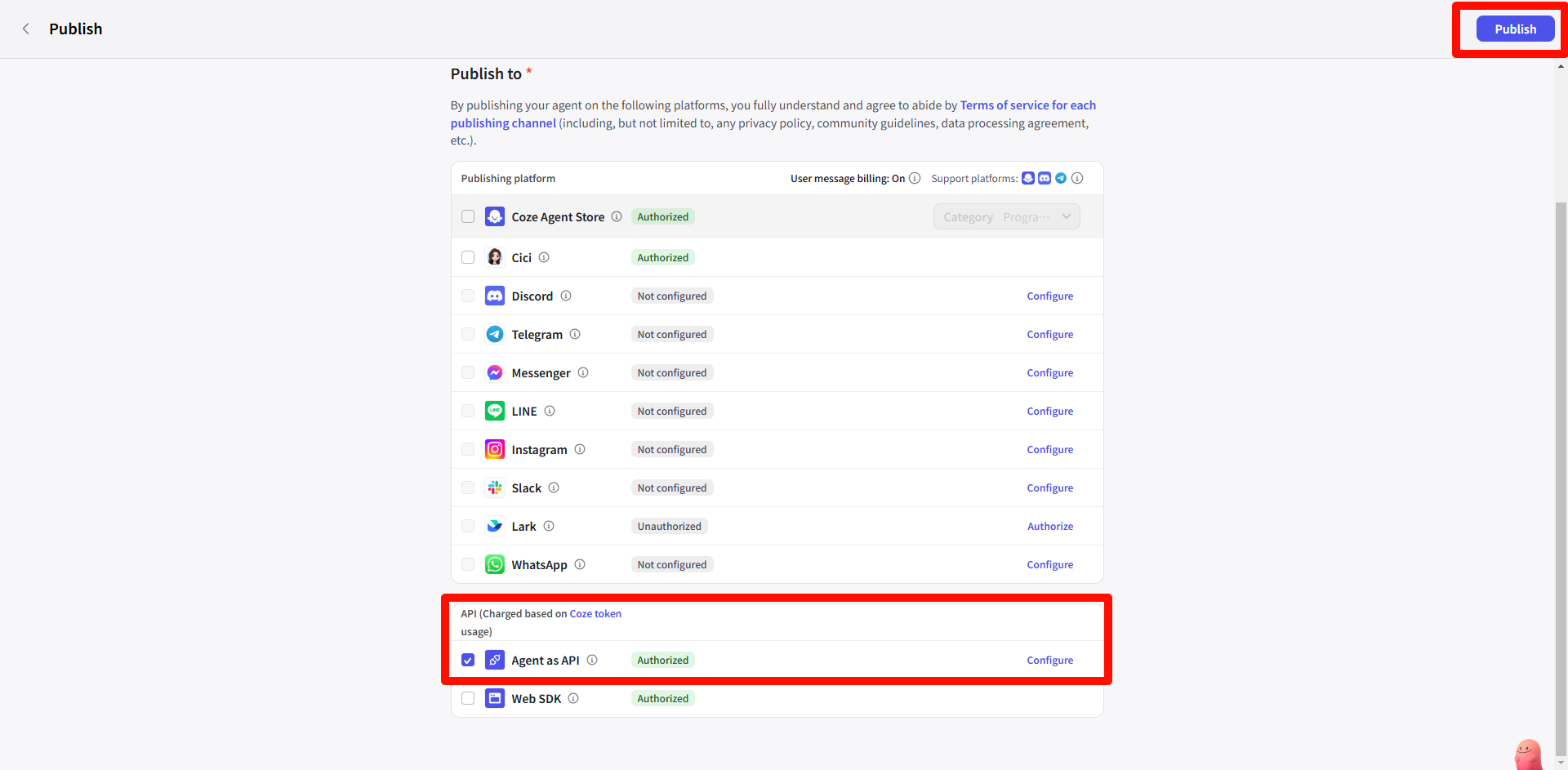1568x770 pixels.
Task: Click the WhatsApp platform icon
Action: [x=494, y=564]
